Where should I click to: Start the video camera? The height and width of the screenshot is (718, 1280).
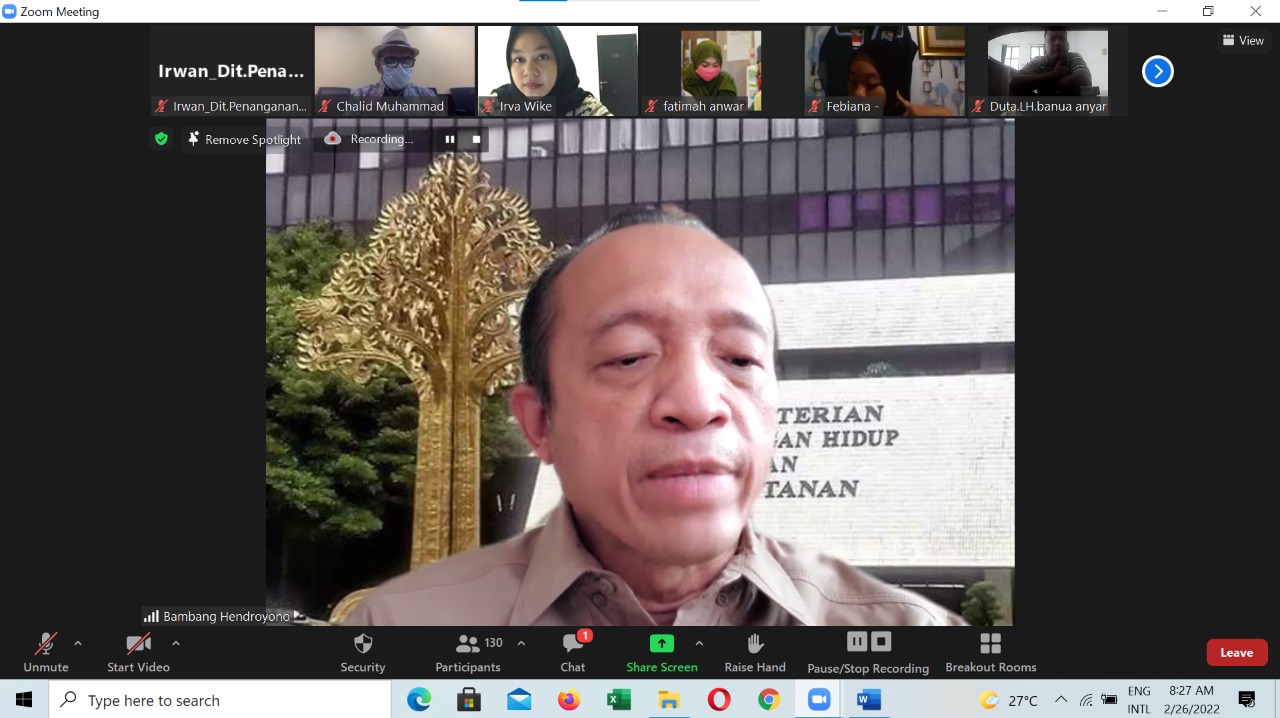tap(138, 652)
